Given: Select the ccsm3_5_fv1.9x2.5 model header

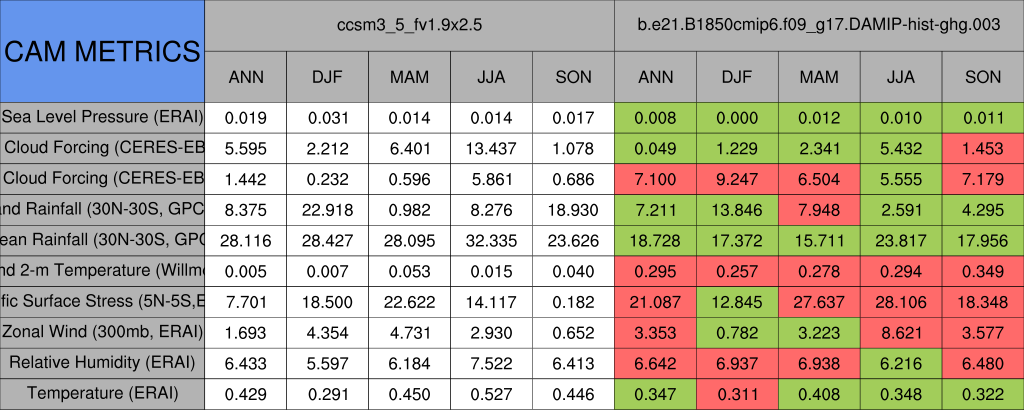Looking at the screenshot, I should pyautogui.click(x=409, y=24).
